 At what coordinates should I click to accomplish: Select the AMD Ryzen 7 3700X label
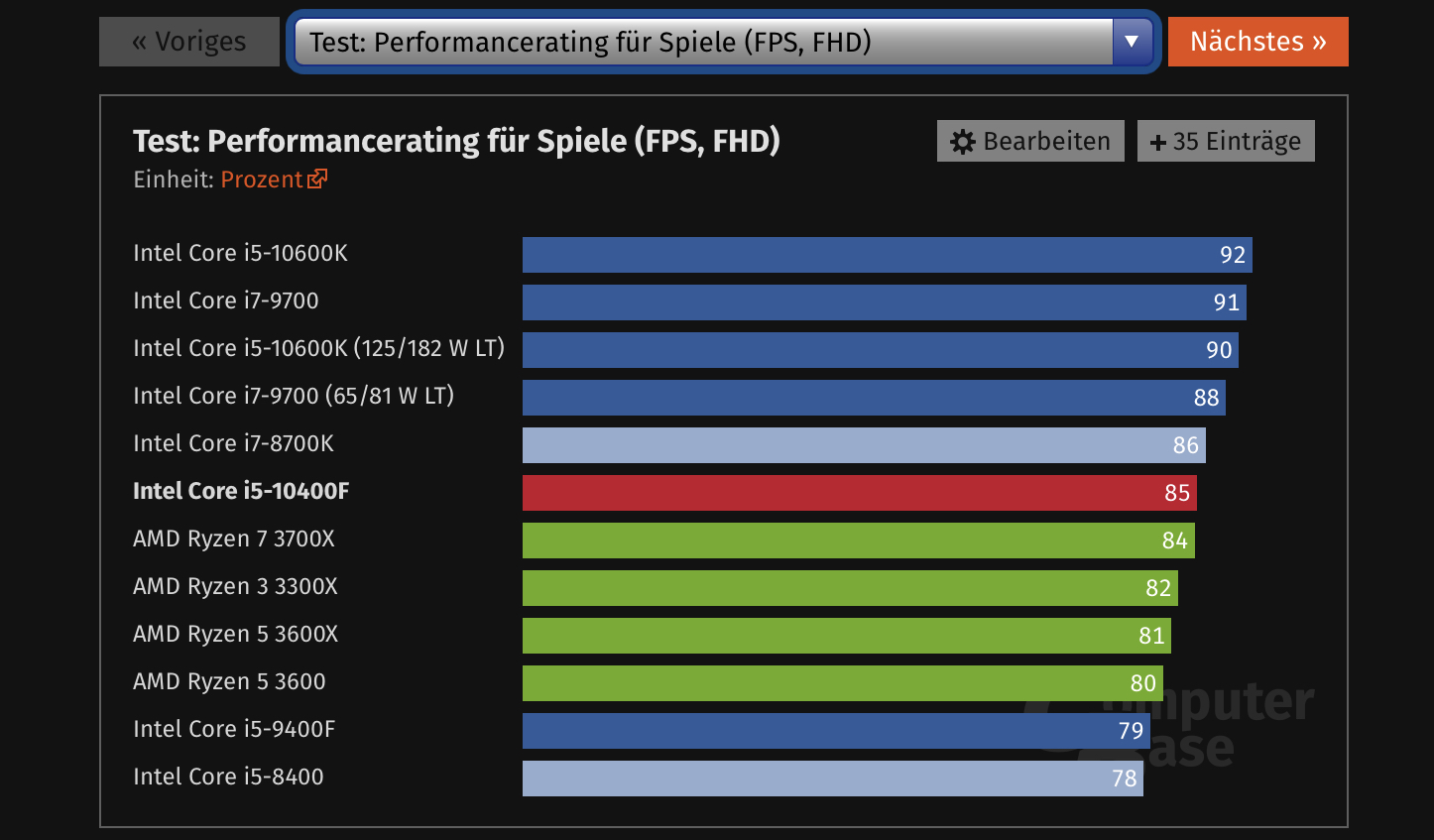(234, 539)
